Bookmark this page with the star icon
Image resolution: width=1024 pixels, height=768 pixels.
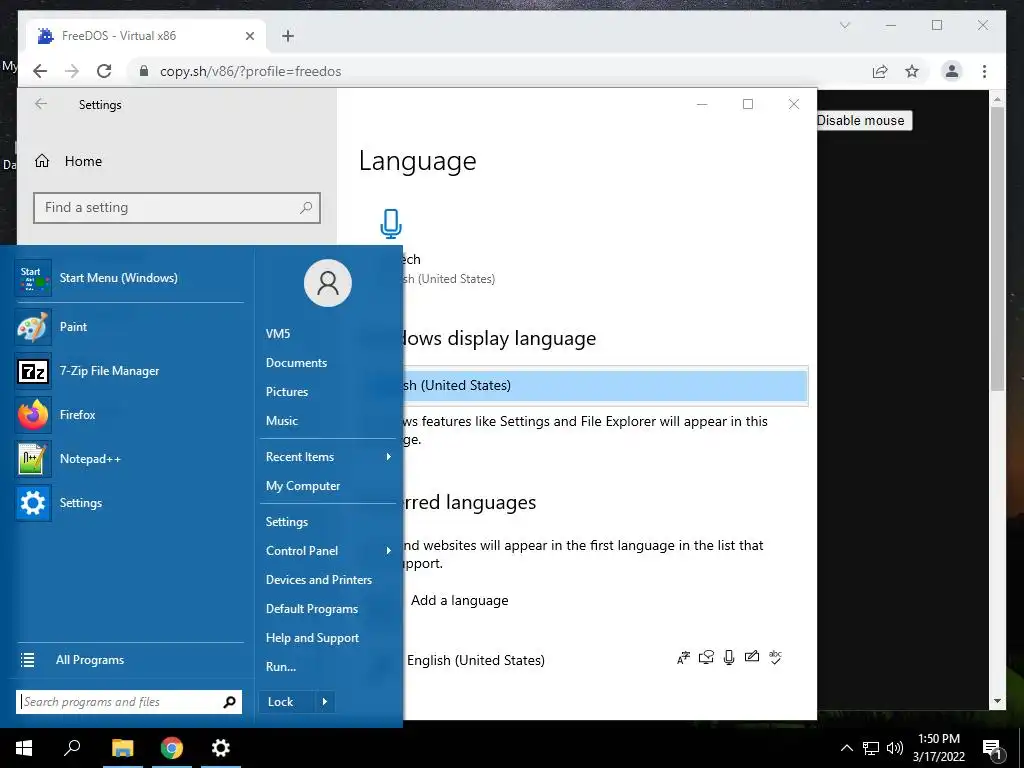coord(912,71)
